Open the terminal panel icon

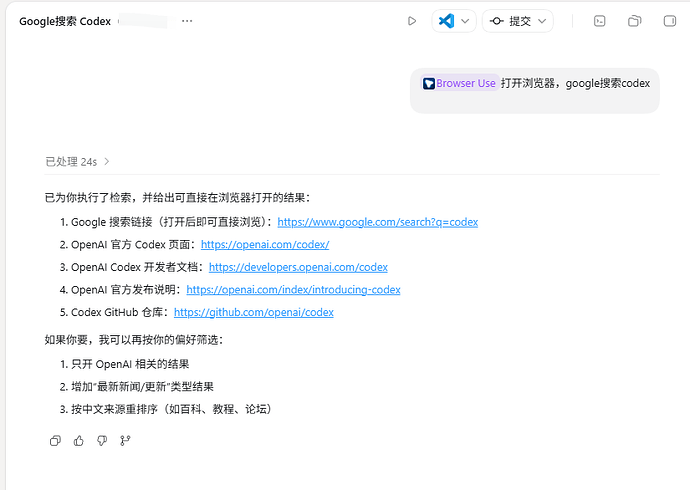coord(599,21)
